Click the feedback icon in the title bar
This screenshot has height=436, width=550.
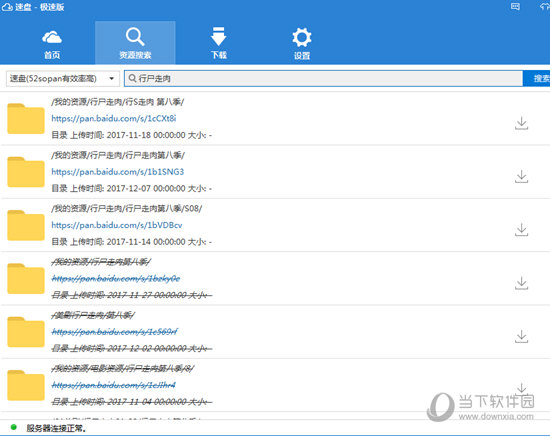click(x=515, y=6)
